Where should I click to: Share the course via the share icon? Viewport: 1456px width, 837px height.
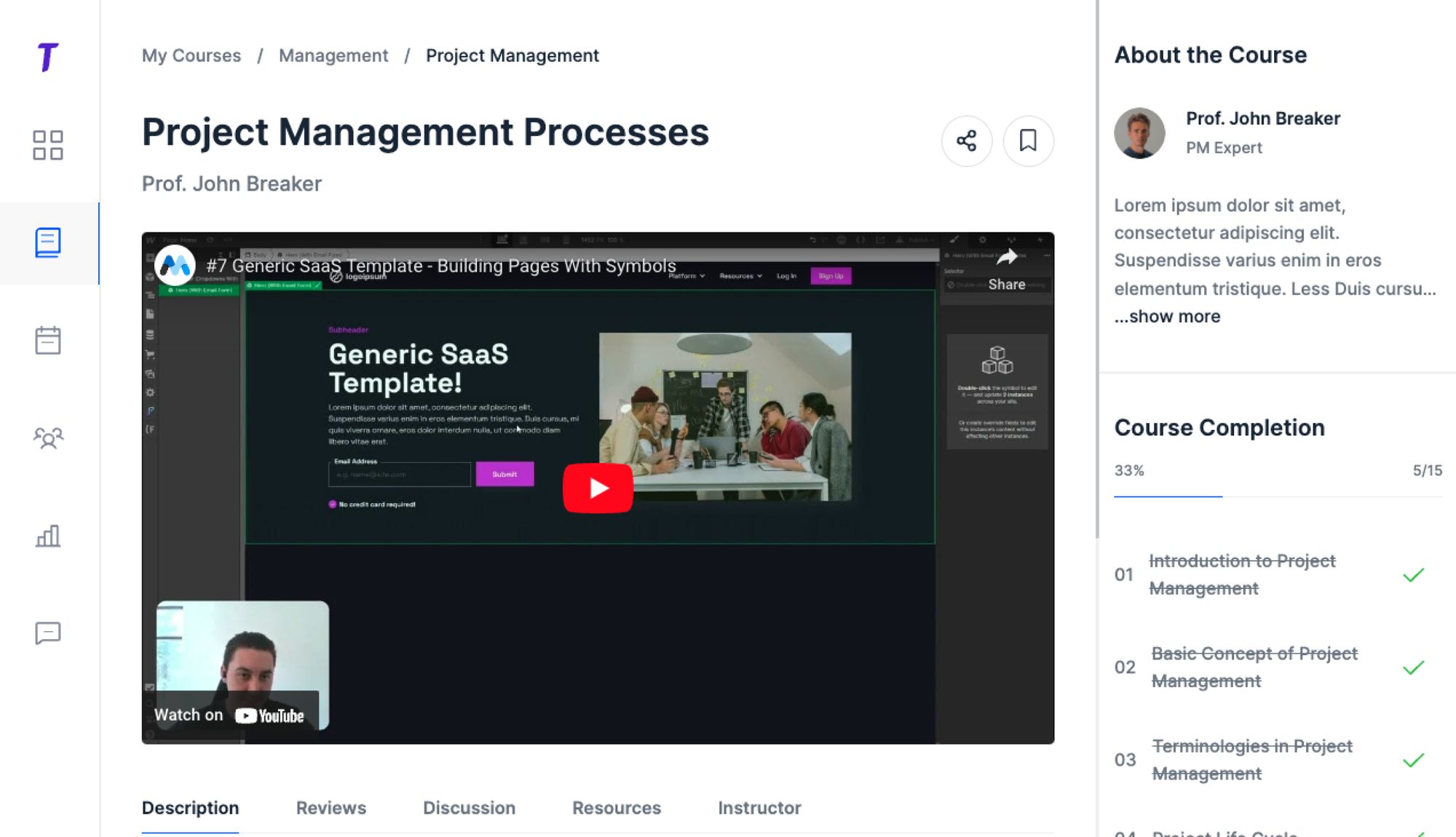click(966, 141)
